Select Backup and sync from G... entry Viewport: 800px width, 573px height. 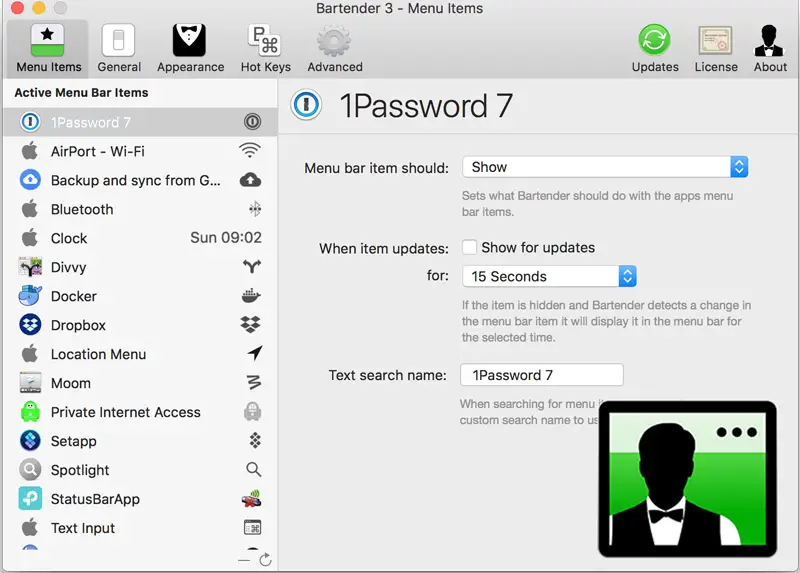click(x=140, y=180)
